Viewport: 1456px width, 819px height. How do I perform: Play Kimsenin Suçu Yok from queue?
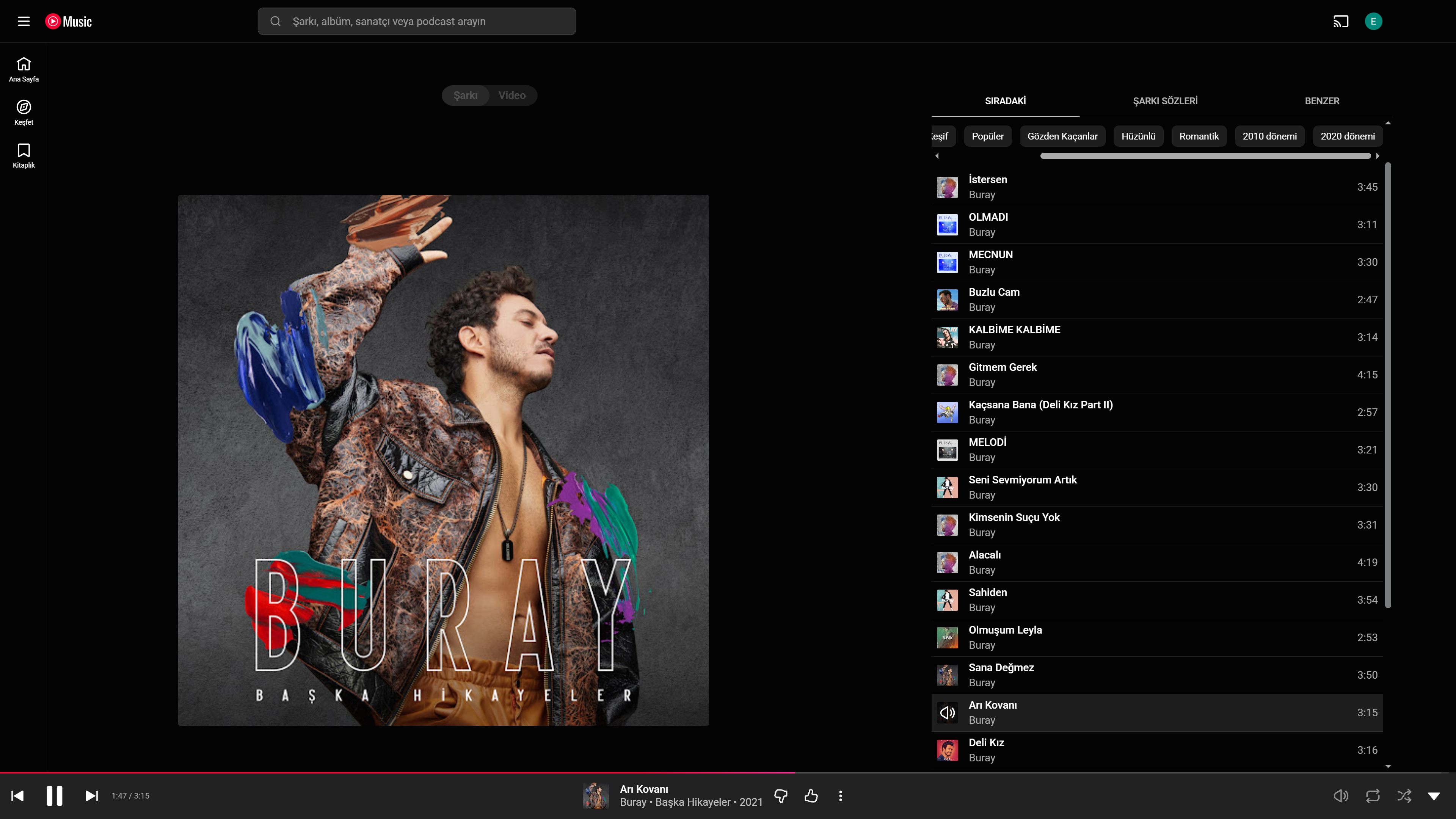click(x=1157, y=525)
